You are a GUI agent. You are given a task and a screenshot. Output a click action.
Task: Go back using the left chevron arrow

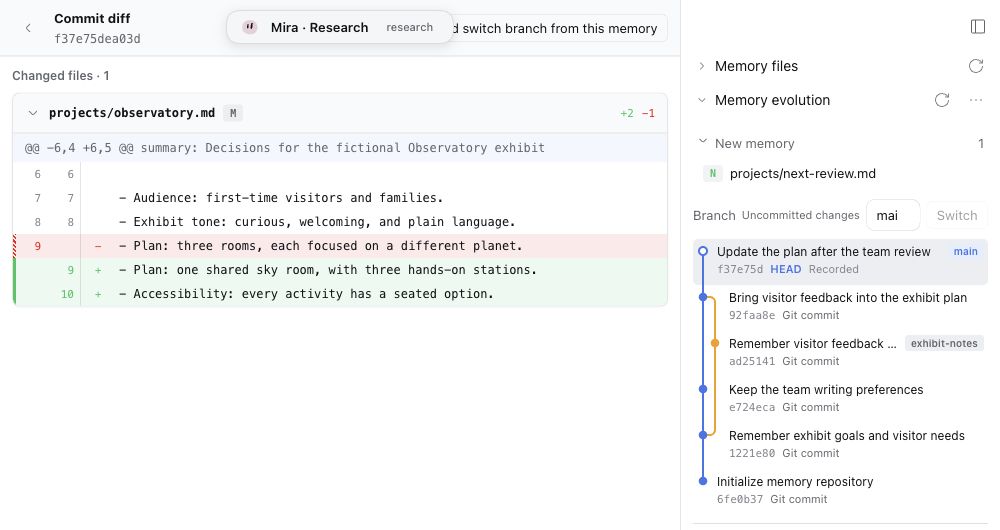coord(28,28)
